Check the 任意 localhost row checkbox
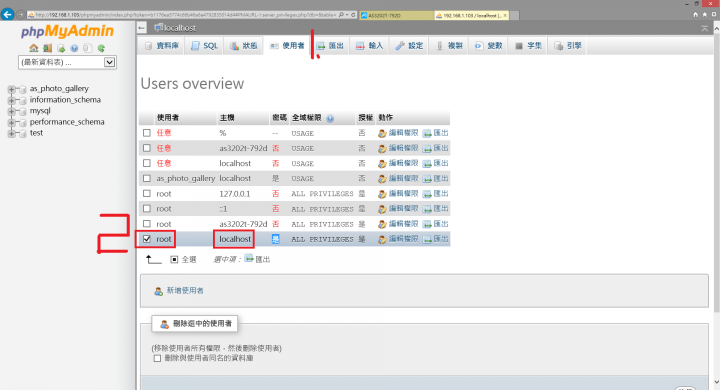Screen dimensions: 720x390 [146, 163]
